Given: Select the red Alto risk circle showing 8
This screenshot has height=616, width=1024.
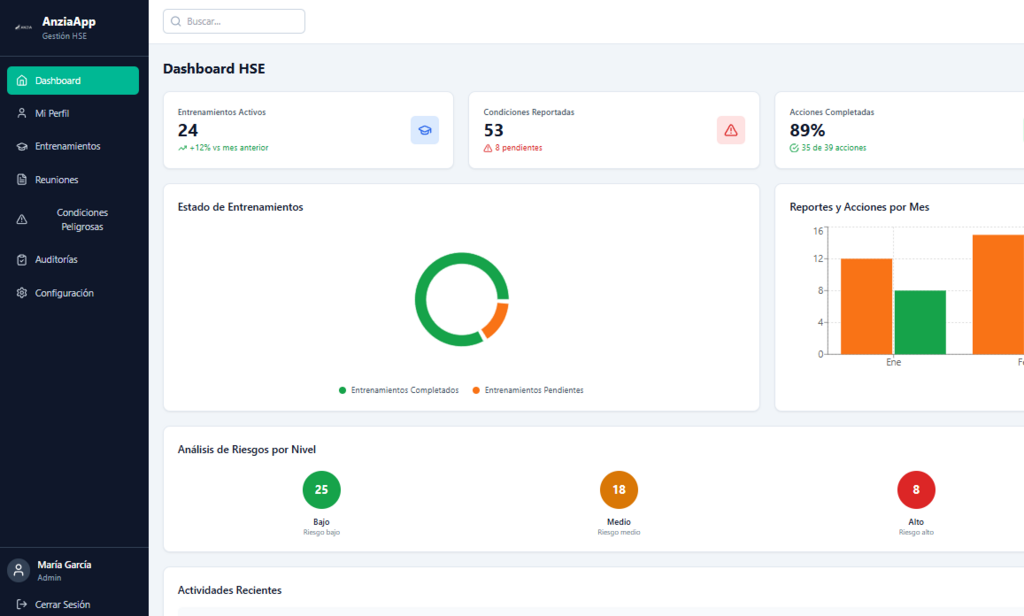Looking at the screenshot, I should pyautogui.click(x=916, y=490).
